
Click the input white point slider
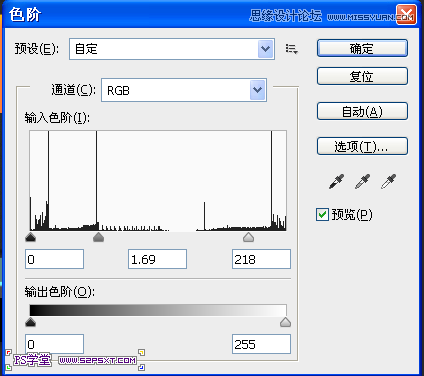[x=248, y=237]
